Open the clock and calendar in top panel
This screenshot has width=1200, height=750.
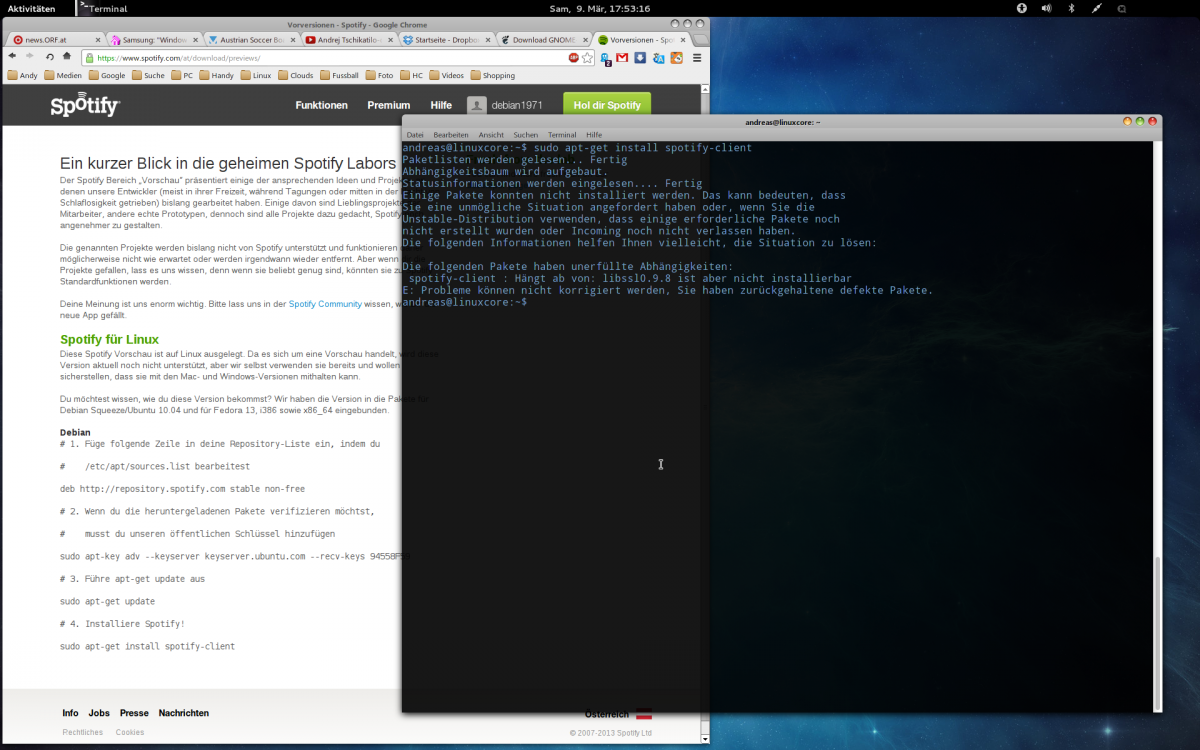click(600, 8)
